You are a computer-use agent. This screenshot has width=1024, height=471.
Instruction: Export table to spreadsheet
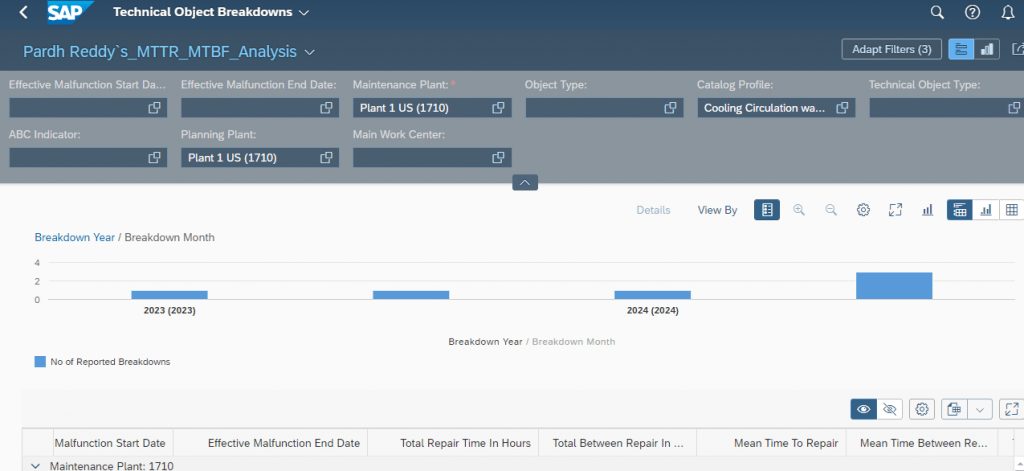[954, 410]
